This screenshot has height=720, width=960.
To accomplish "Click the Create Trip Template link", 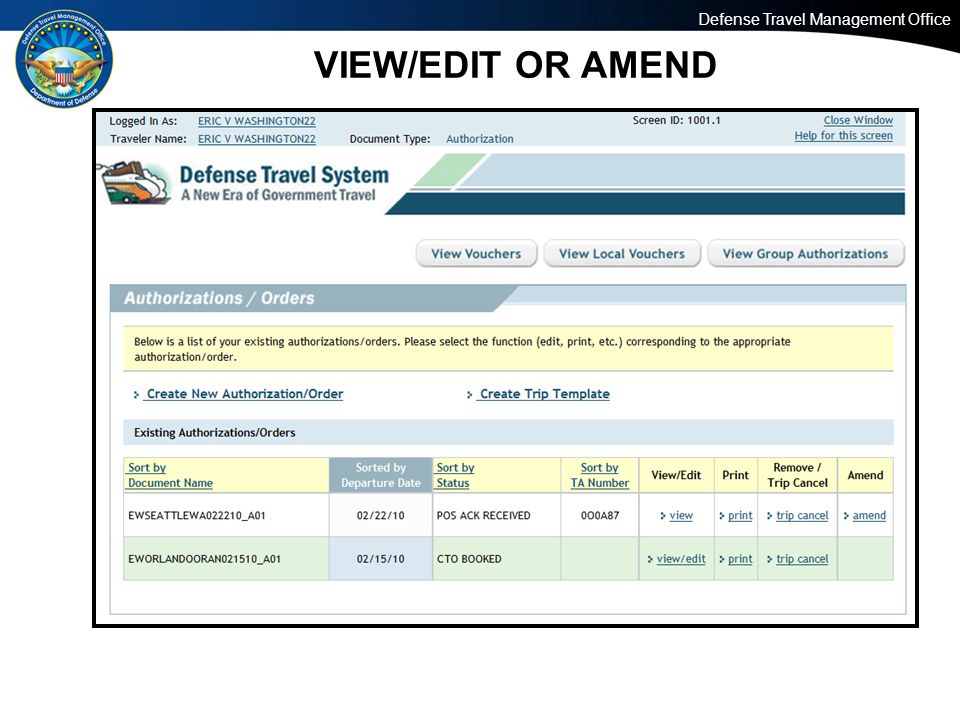I will pos(544,394).
